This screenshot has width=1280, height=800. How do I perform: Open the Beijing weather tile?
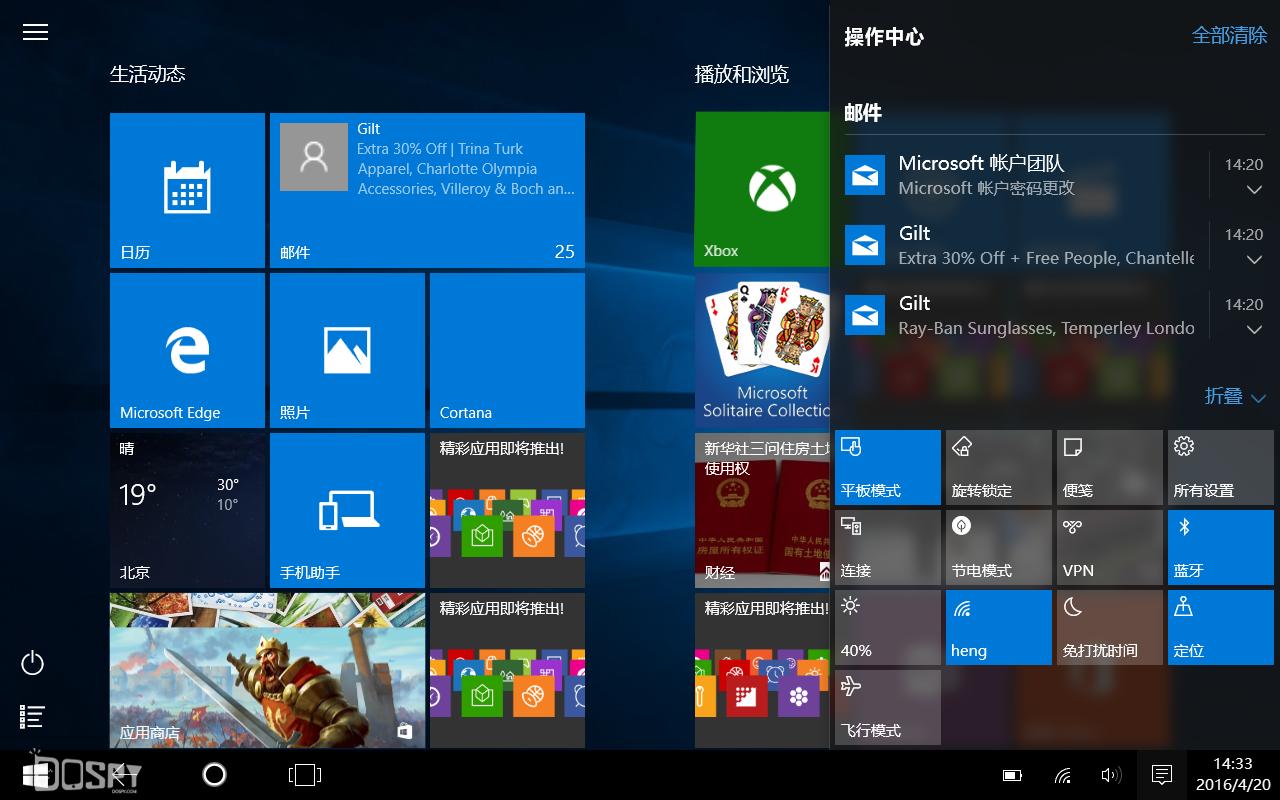(x=187, y=510)
